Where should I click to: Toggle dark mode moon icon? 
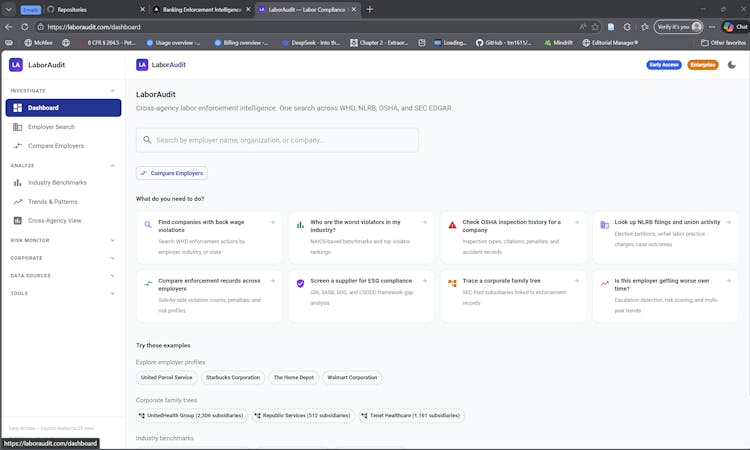731,65
